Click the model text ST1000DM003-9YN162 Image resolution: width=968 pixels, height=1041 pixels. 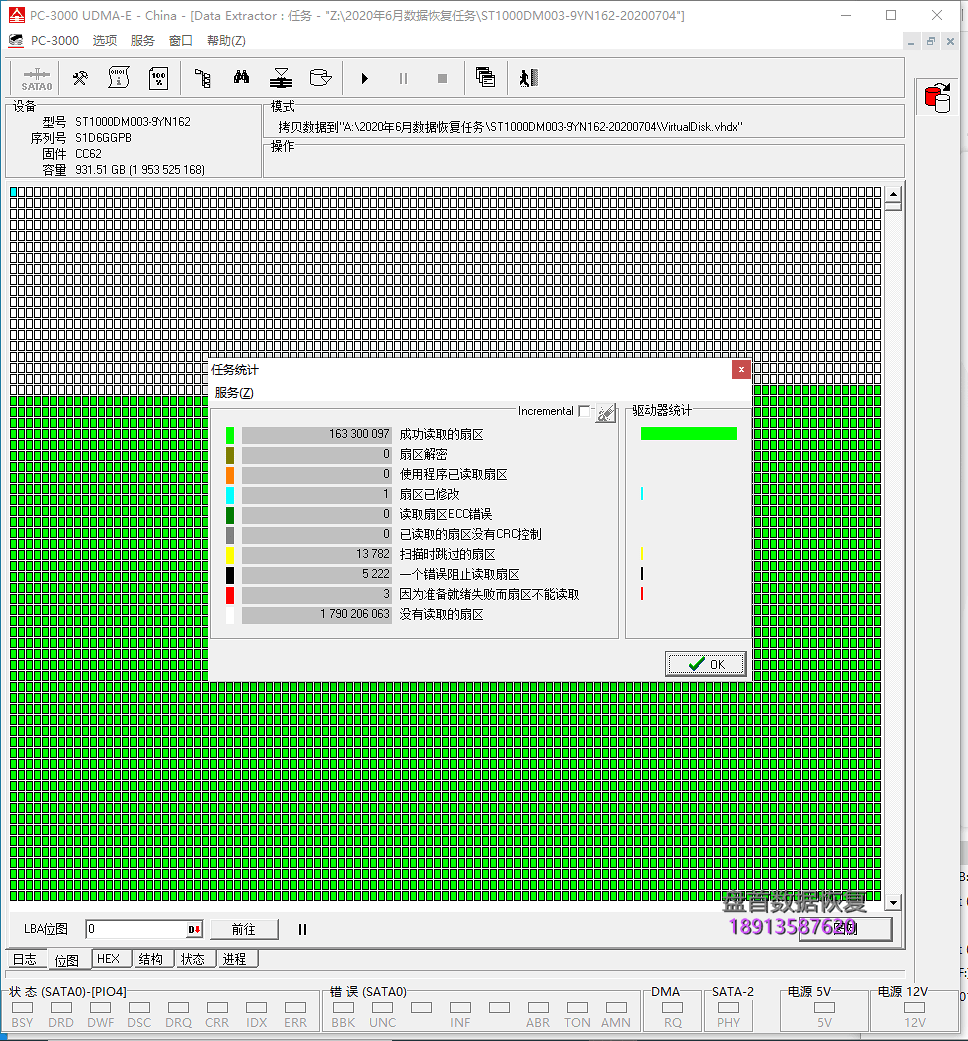click(133, 121)
